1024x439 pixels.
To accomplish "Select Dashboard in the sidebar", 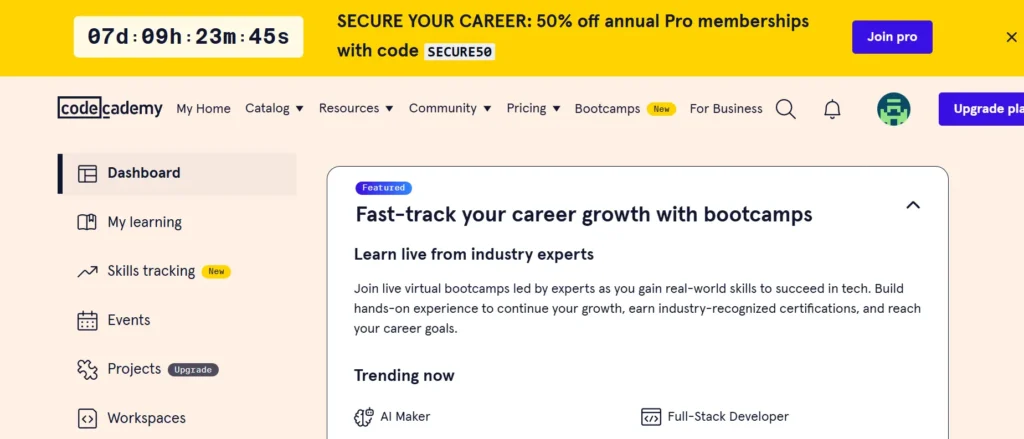I will 144,173.
